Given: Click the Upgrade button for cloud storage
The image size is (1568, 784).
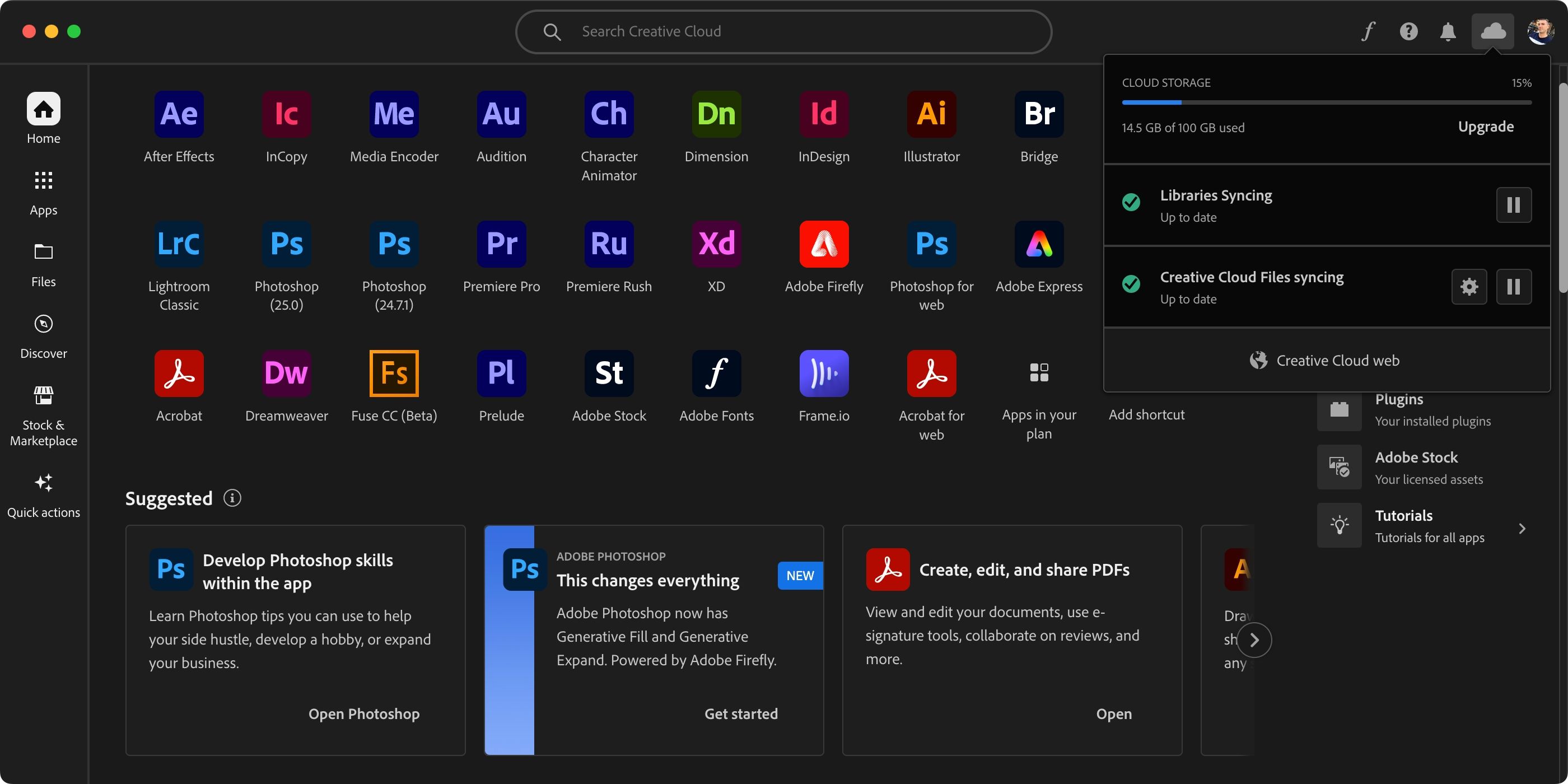Looking at the screenshot, I should pos(1486,126).
